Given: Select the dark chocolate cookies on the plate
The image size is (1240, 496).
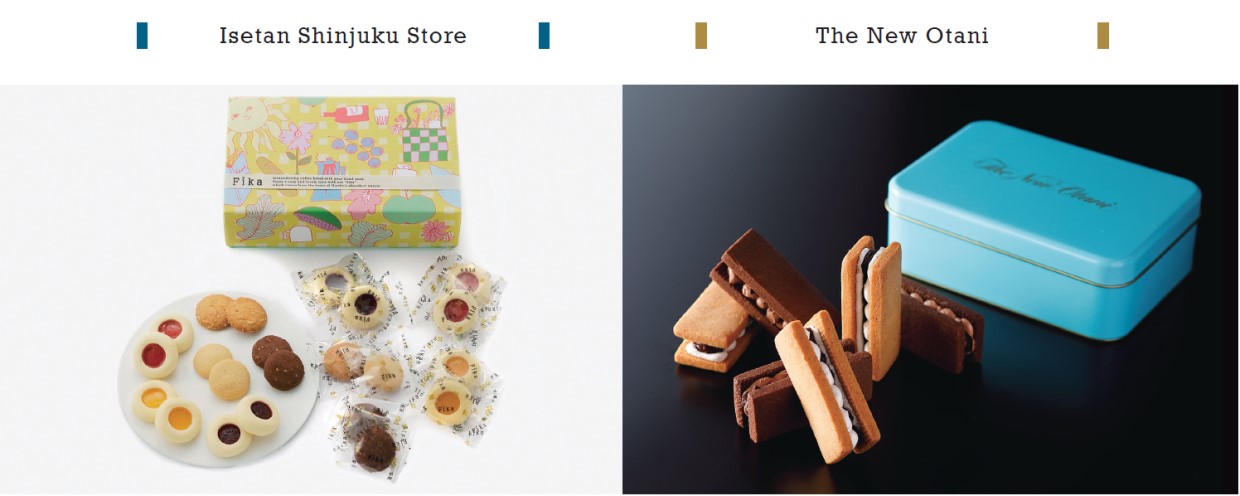Looking at the screenshot, I should (x=277, y=360).
